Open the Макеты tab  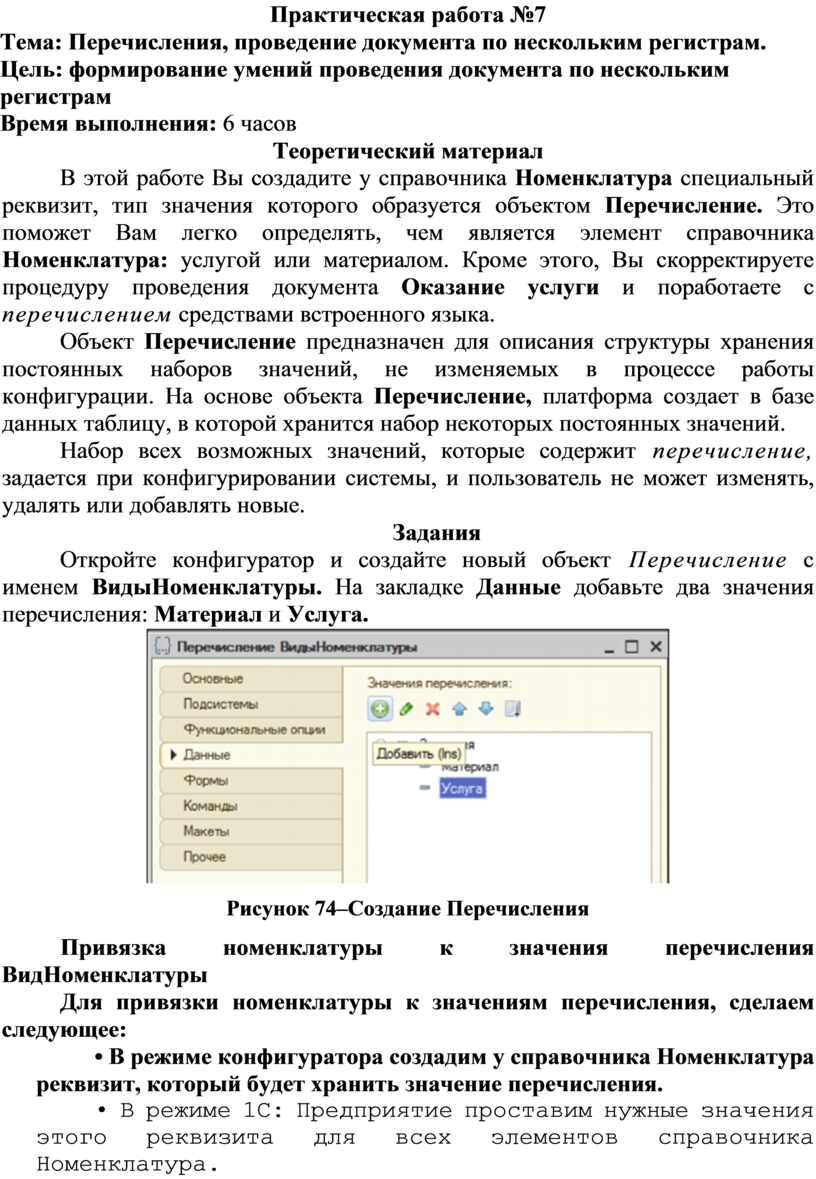coord(250,832)
